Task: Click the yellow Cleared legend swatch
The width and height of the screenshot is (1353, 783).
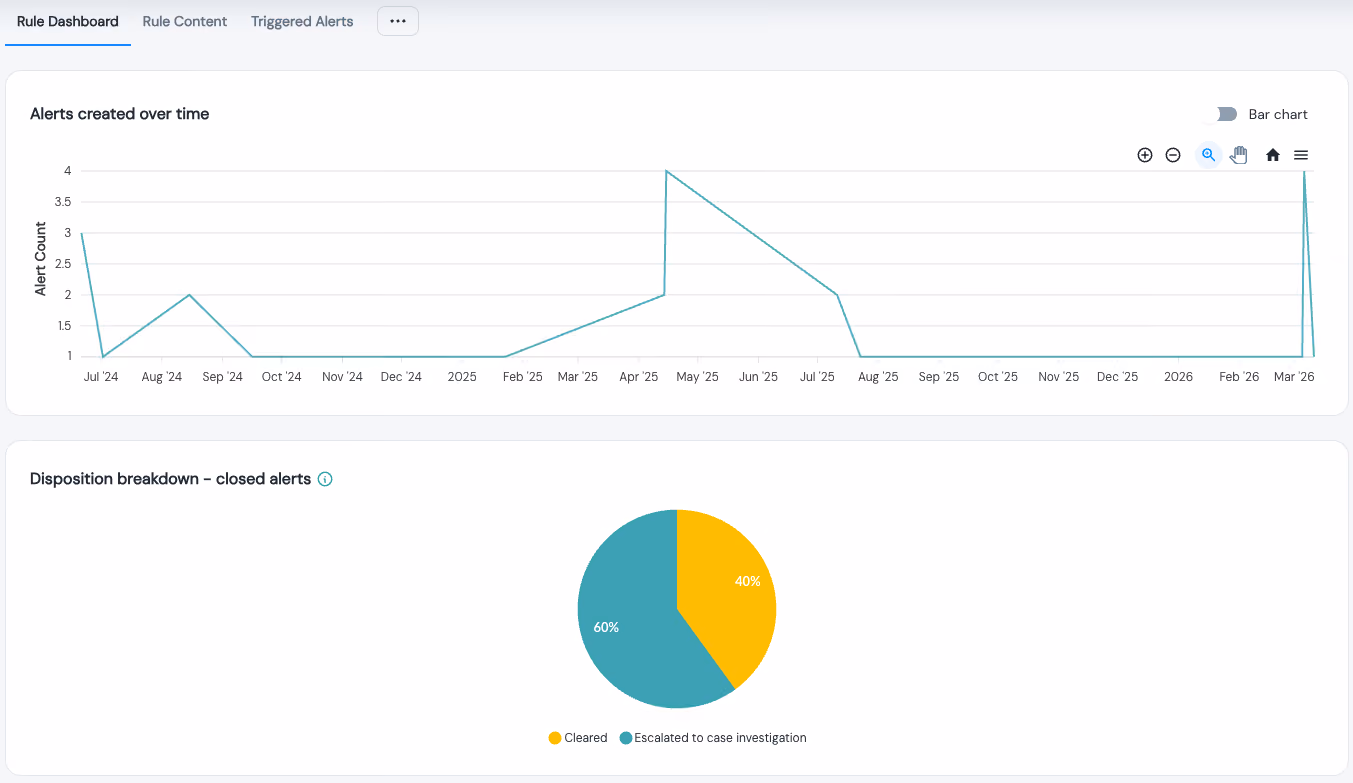Action: pos(555,738)
